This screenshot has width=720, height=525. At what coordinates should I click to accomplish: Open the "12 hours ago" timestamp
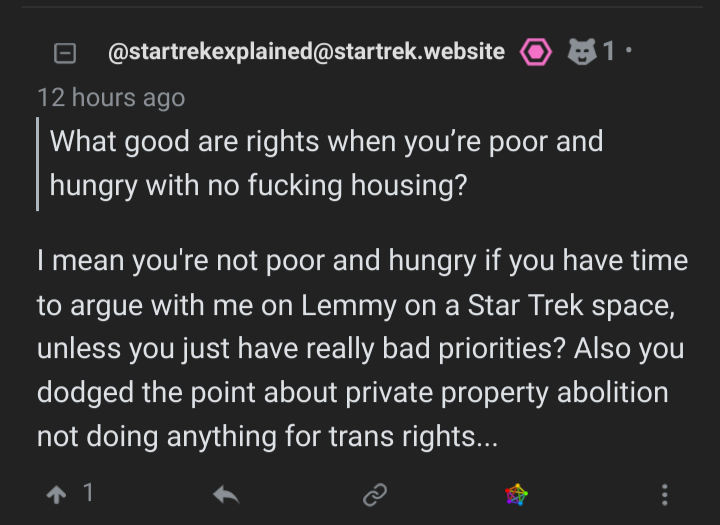pyautogui.click(x=111, y=98)
